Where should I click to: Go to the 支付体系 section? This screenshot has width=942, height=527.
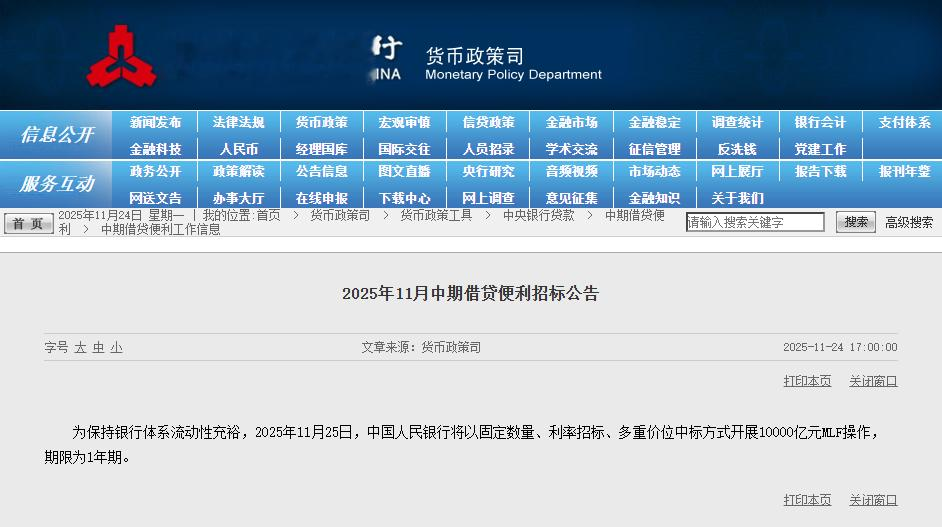[x=904, y=123]
